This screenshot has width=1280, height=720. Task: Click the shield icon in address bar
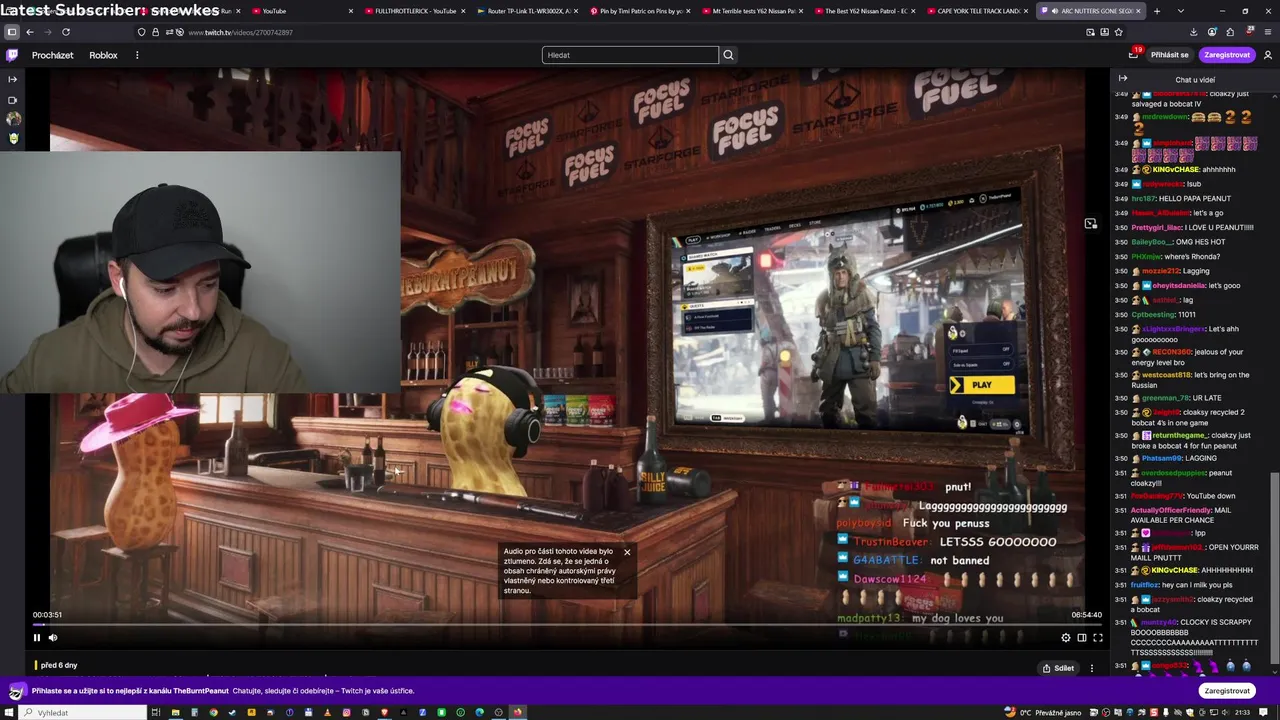(141, 32)
